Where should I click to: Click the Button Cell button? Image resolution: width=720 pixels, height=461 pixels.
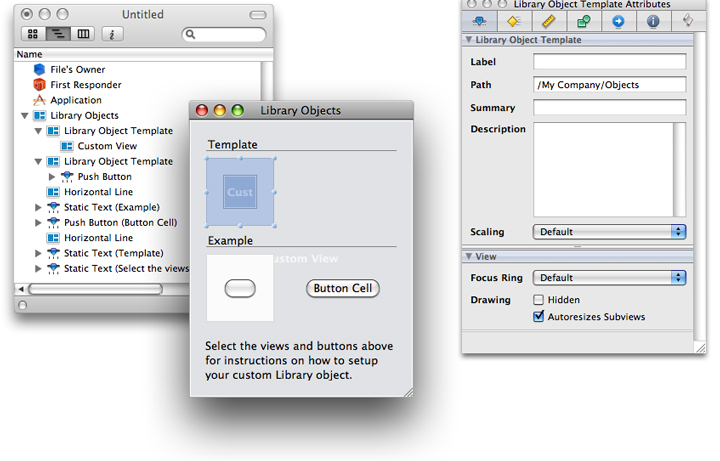tap(343, 288)
